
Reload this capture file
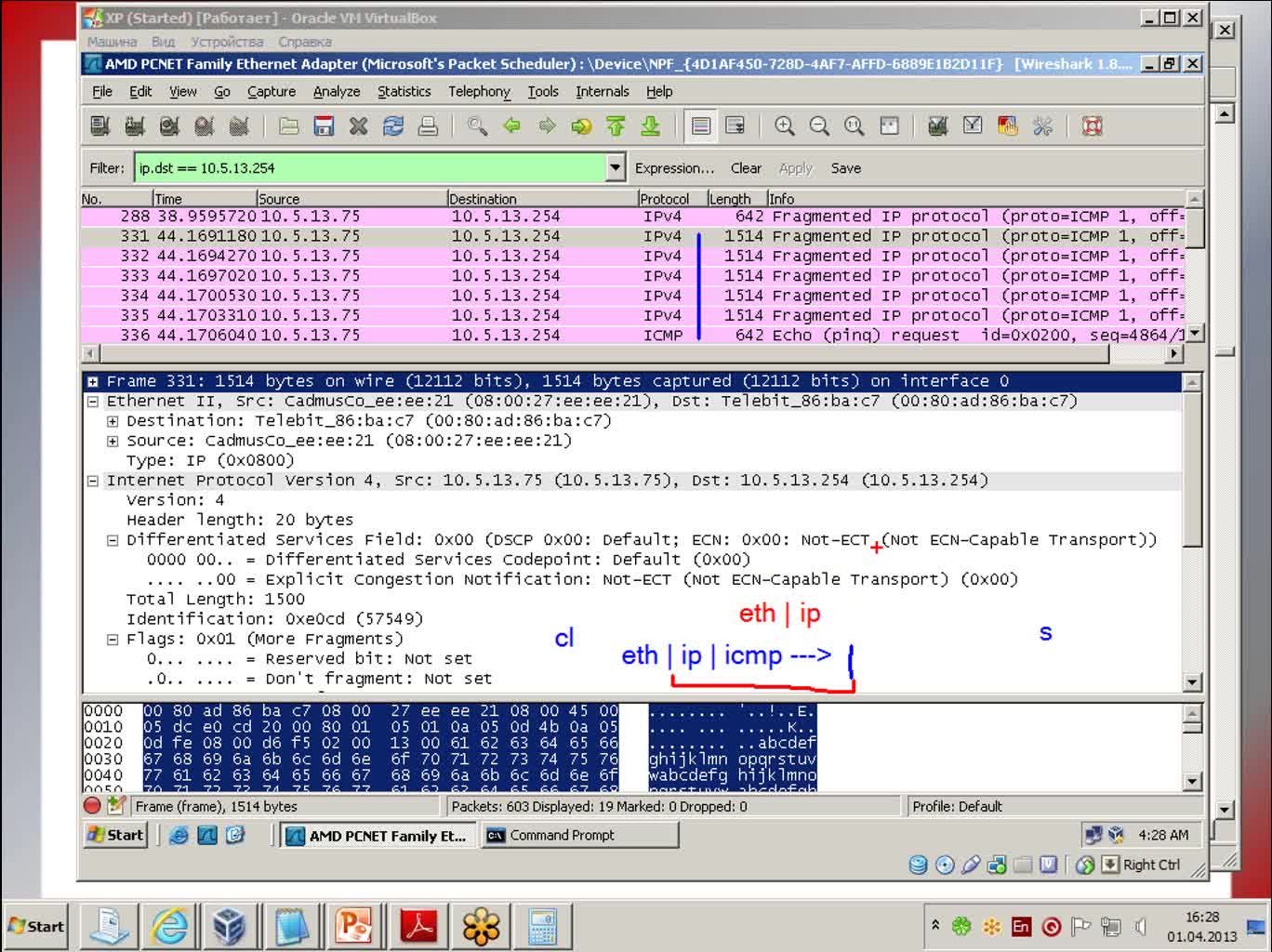(x=392, y=126)
